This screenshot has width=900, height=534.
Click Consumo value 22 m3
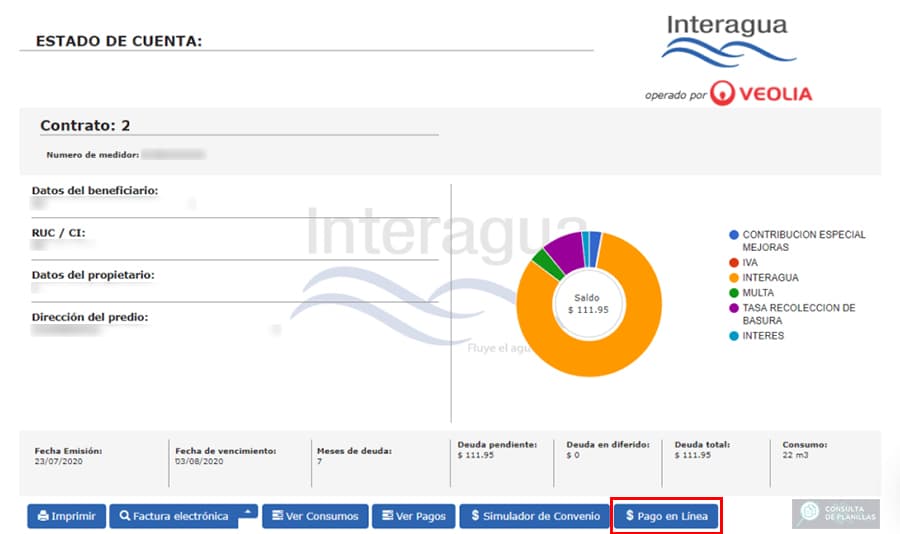(x=795, y=455)
